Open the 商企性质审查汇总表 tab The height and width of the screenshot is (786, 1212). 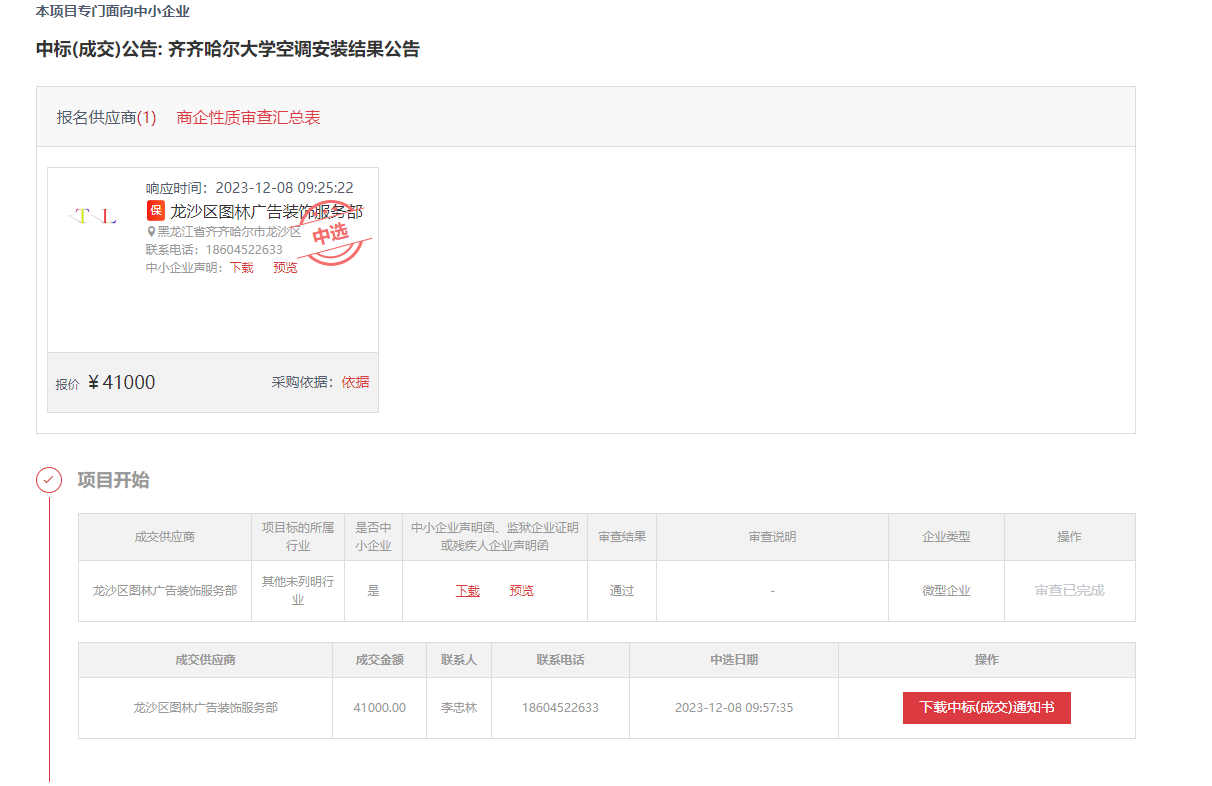[x=248, y=117]
